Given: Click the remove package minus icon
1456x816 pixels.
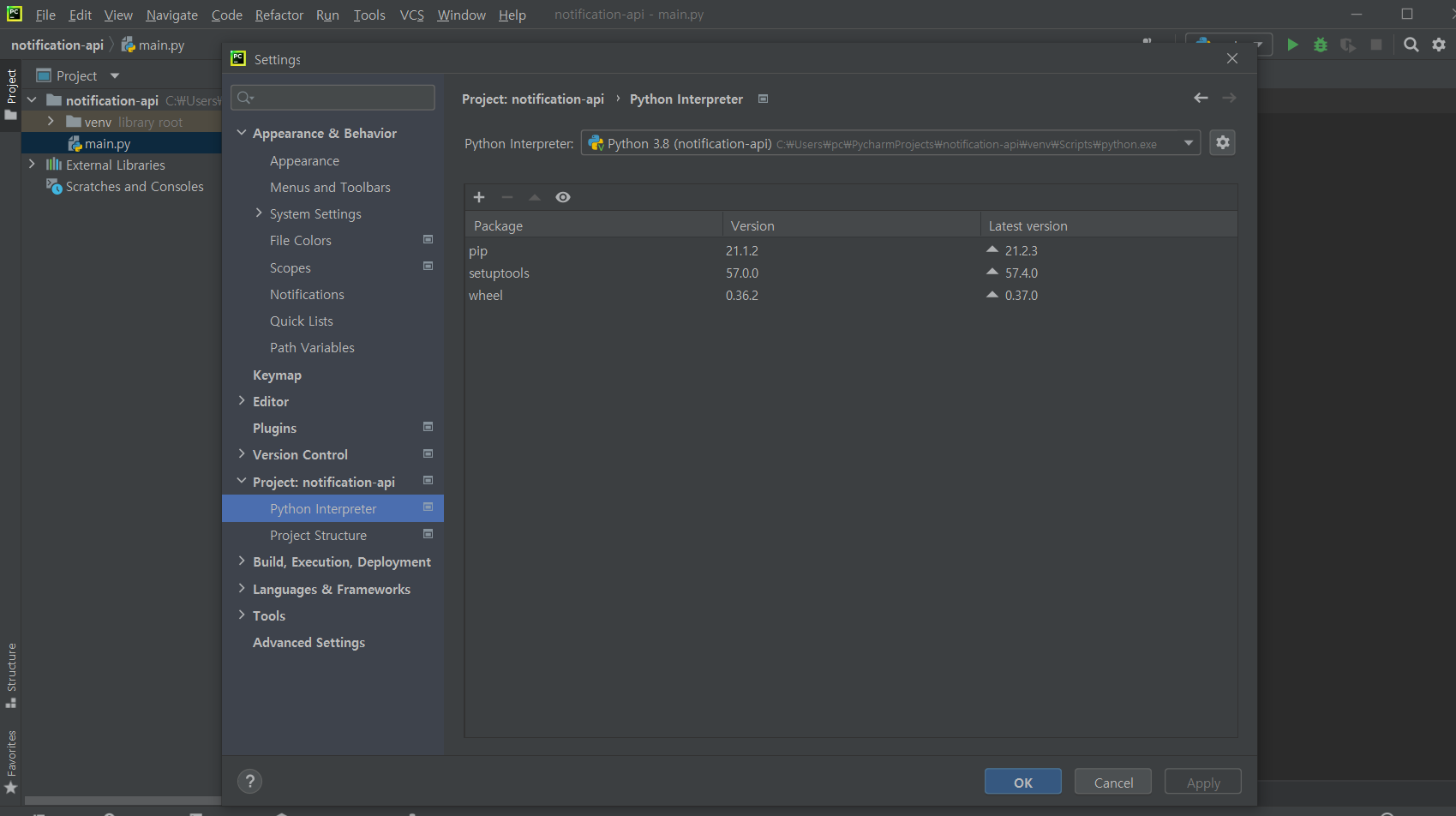Looking at the screenshot, I should pyautogui.click(x=507, y=197).
